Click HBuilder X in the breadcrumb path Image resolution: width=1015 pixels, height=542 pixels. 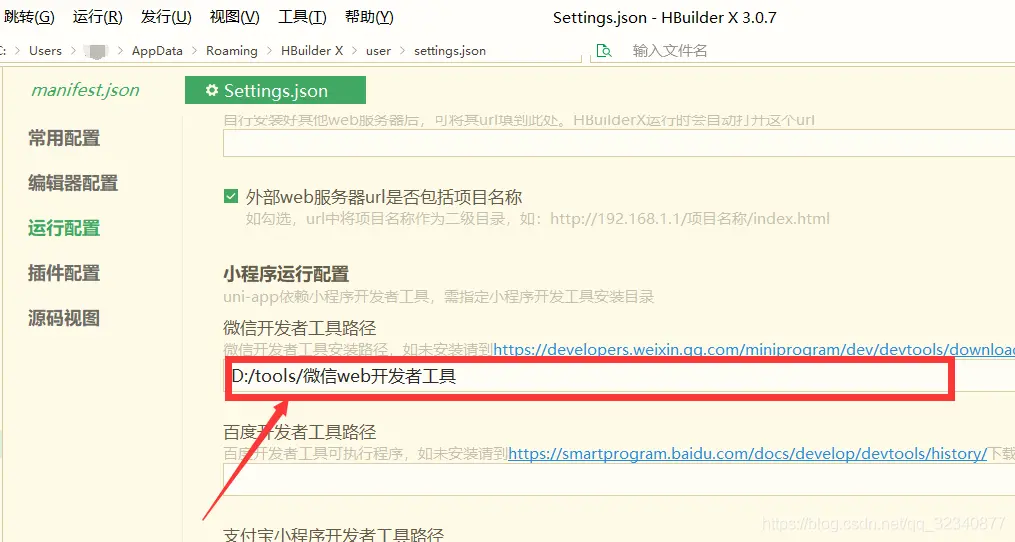[312, 51]
